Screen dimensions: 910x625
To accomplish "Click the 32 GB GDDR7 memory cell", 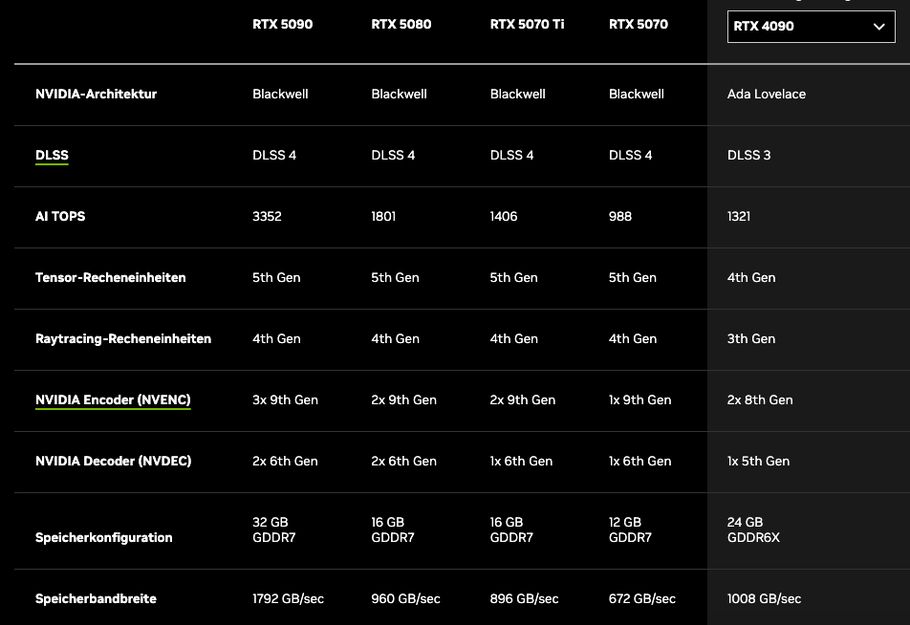I will (273, 530).
